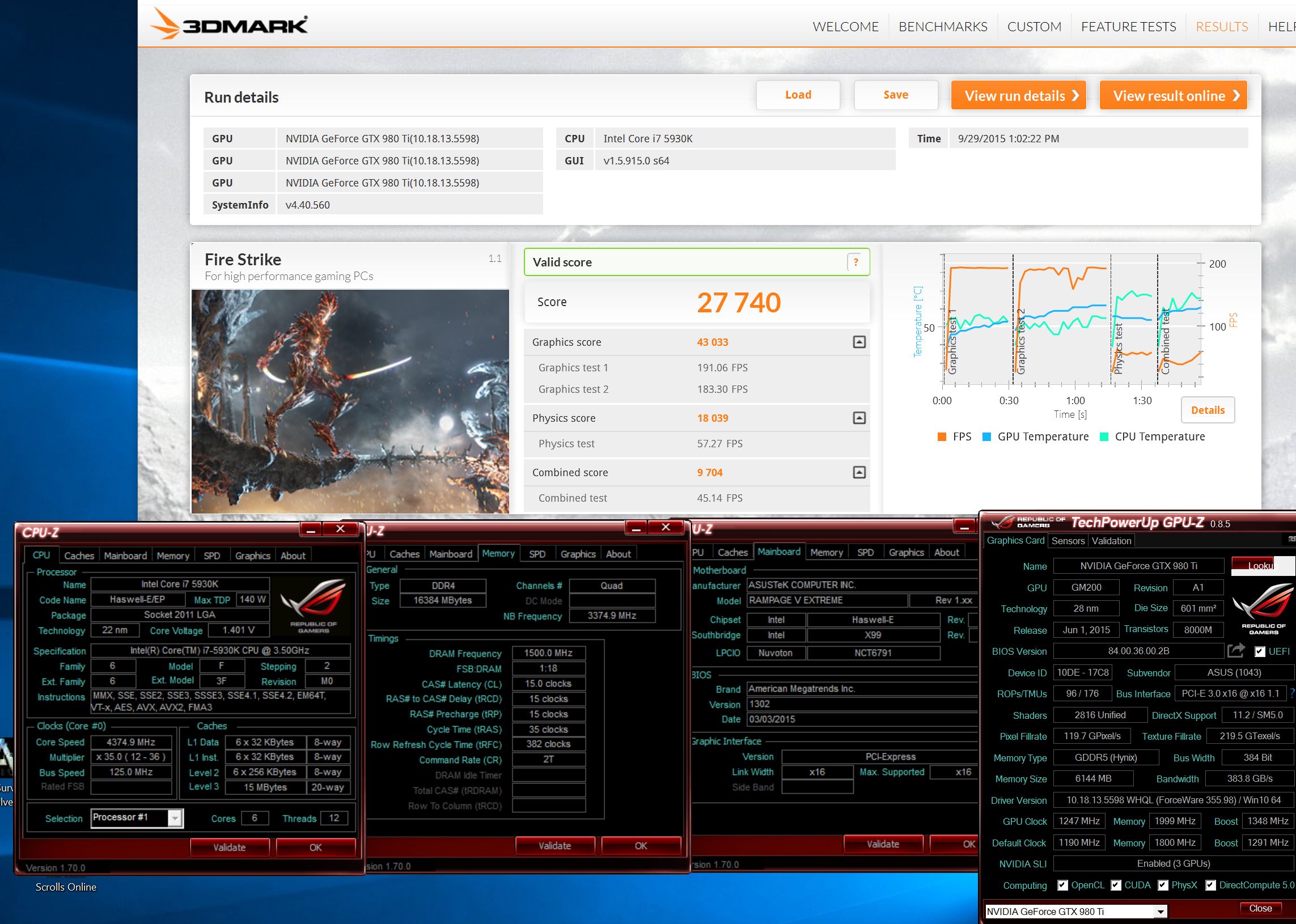Open the chart Details button

point(1208,410)
